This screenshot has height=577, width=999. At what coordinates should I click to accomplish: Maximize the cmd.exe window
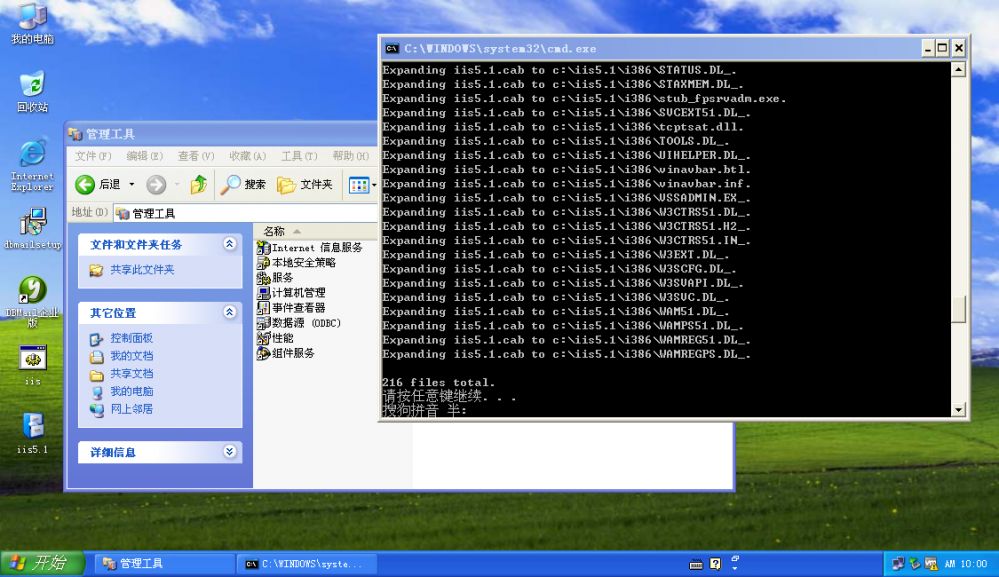click(942, 48)
